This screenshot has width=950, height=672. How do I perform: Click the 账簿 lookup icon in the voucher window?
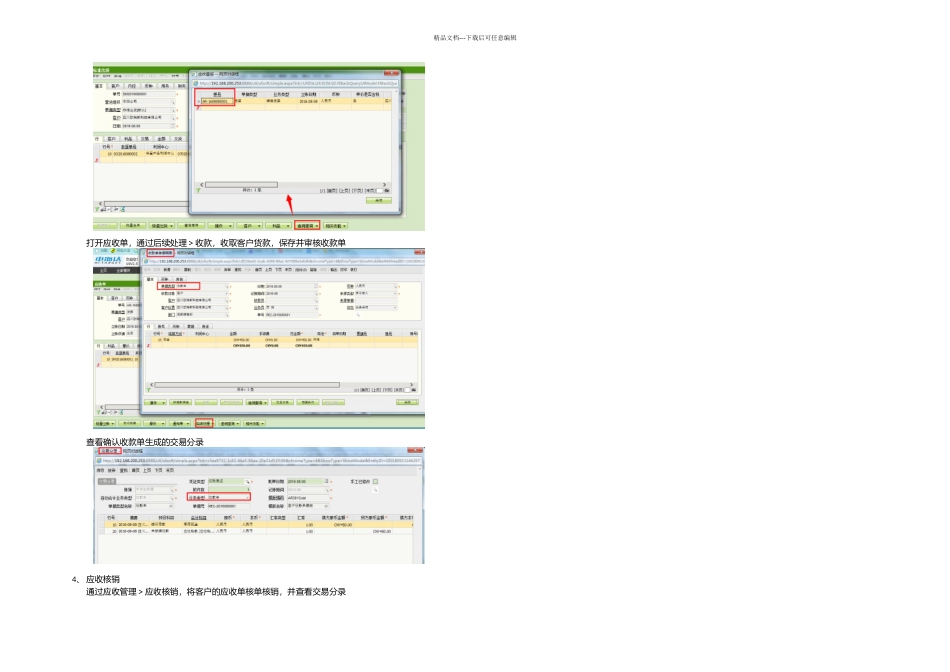point(172,490)
